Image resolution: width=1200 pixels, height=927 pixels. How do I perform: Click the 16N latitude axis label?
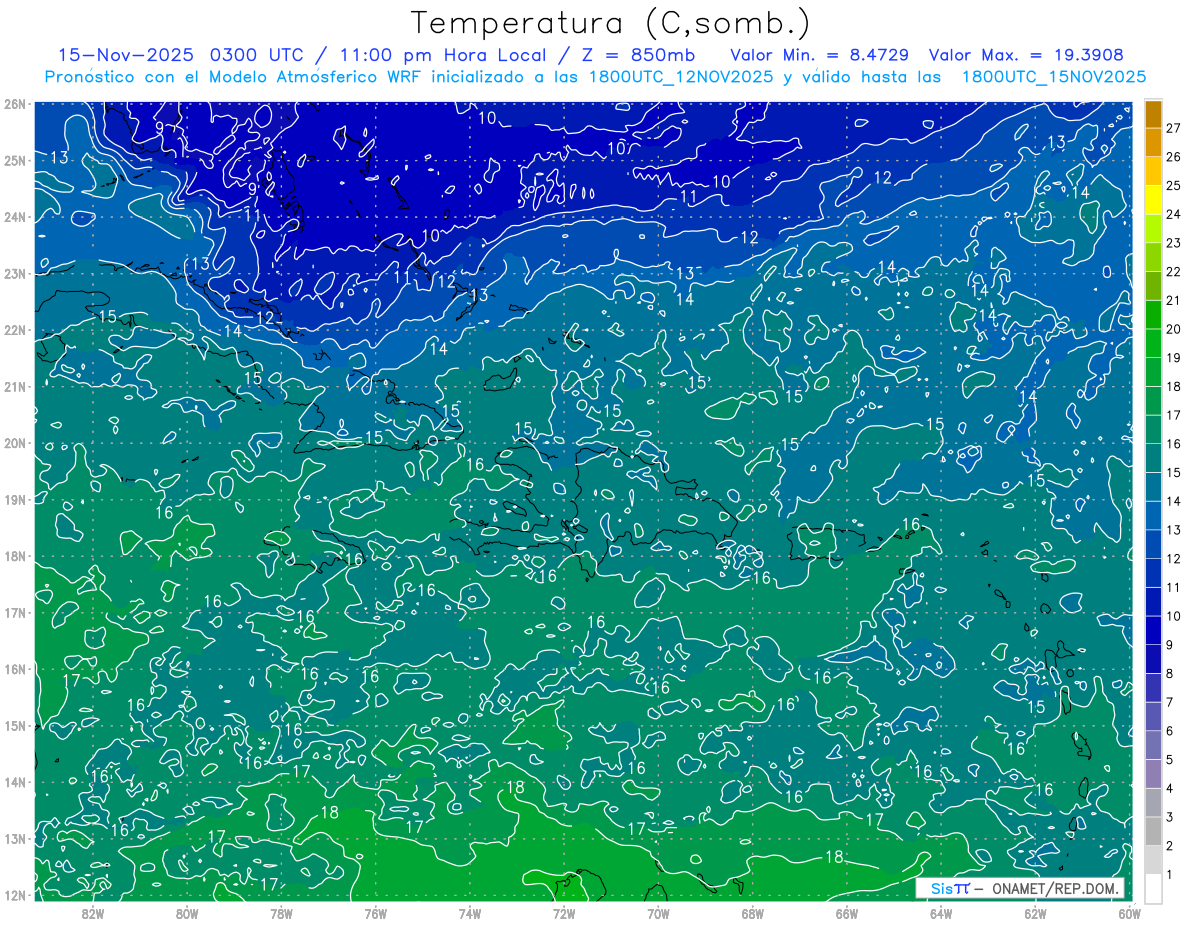click(14, 669)
